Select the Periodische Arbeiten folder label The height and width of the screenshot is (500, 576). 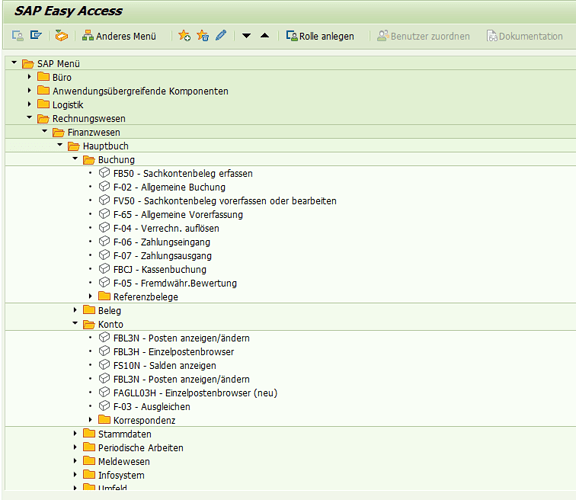(x=141, y=448)
